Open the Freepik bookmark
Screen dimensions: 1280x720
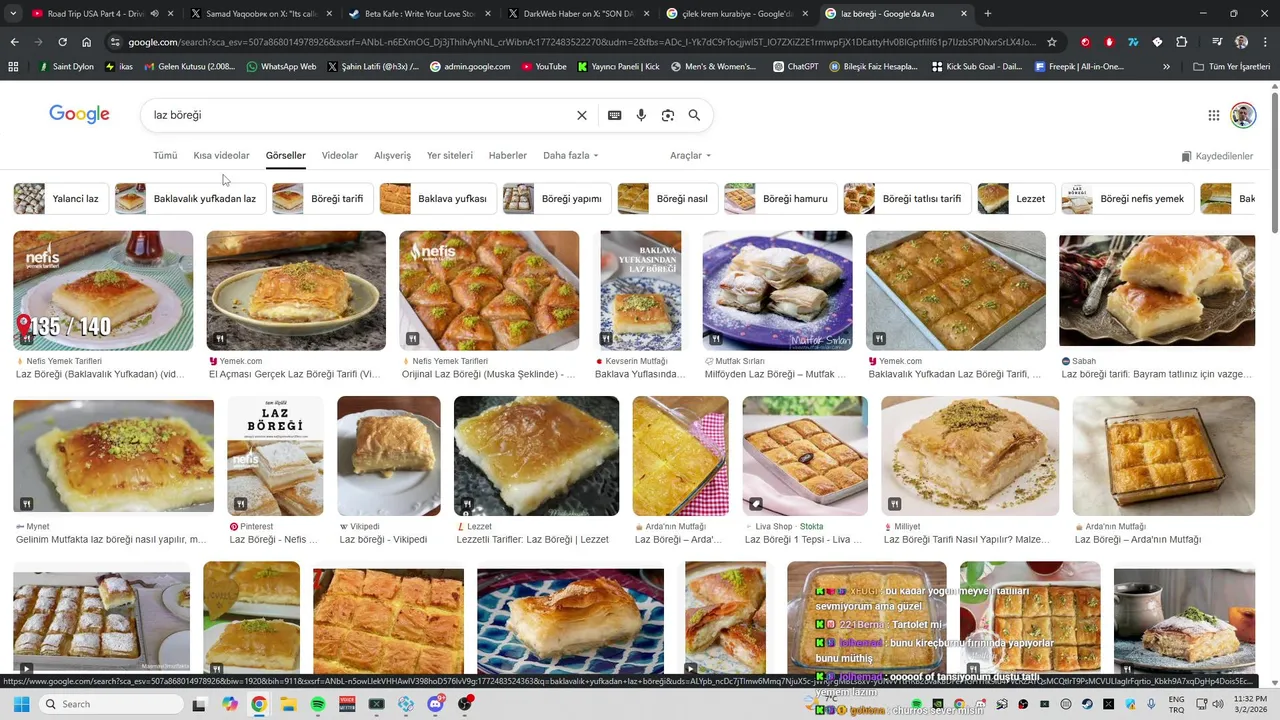point(1079,67)
